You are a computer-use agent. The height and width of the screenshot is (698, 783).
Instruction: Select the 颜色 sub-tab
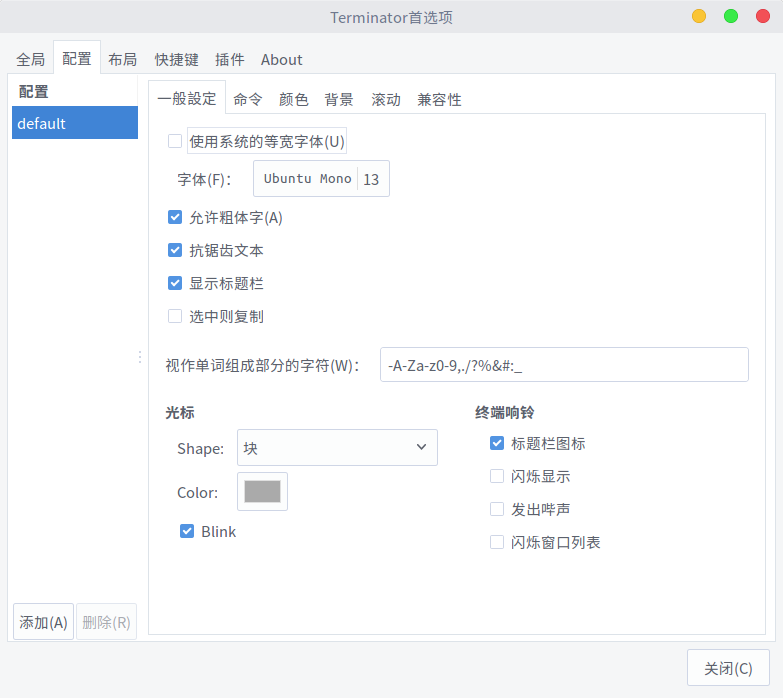coord(294,99)
